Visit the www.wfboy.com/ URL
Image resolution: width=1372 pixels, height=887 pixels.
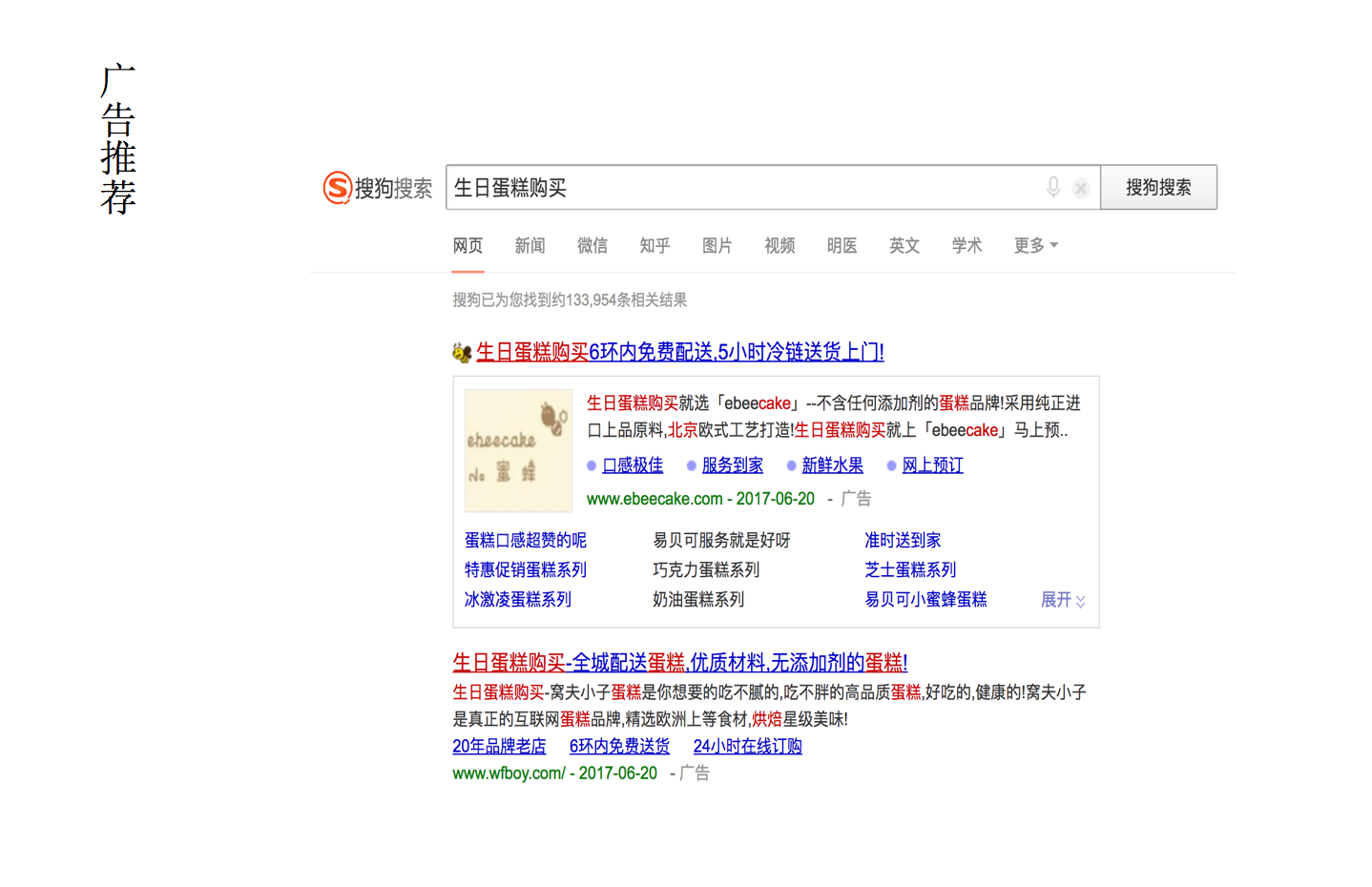pyautogui.click(x=509, y=774)
